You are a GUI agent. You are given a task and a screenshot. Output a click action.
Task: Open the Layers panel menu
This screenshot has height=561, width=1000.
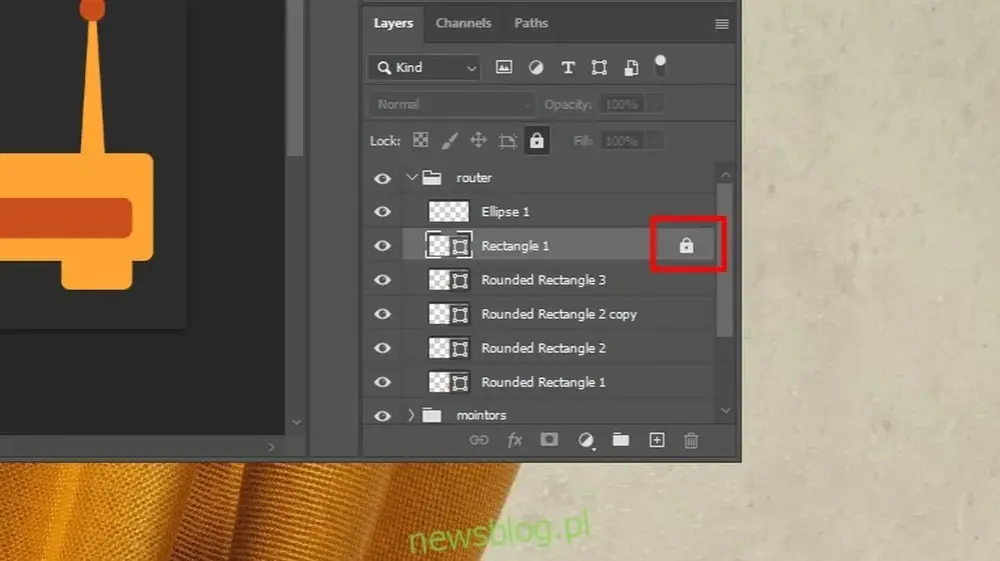[x=722, y=24]
